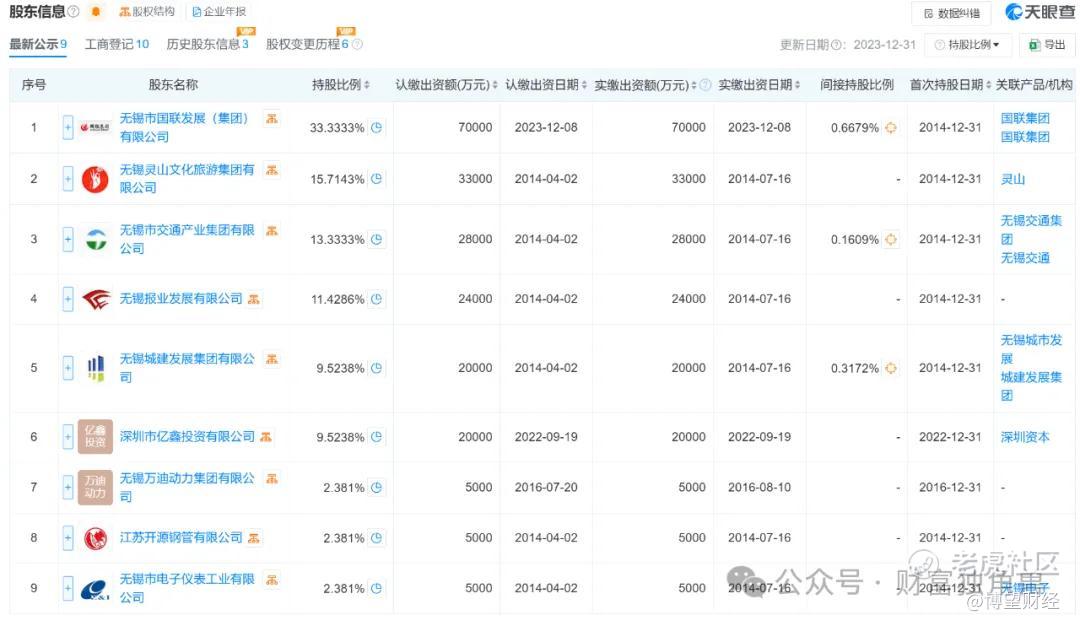Expand row 4 无锡报业发展 plus button
1080x626 pixels.
(68, 299)
